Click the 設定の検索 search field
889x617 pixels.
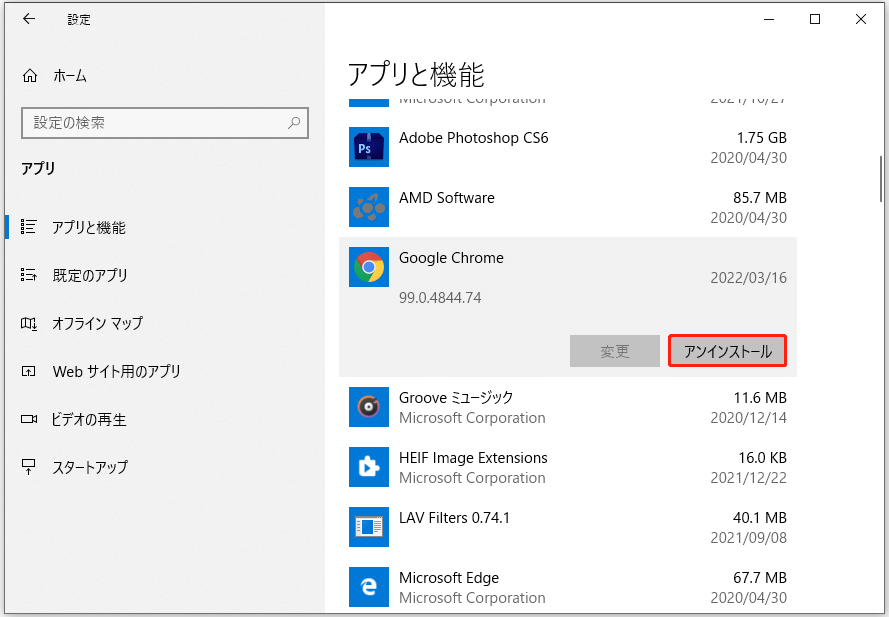tap(165, 122)
